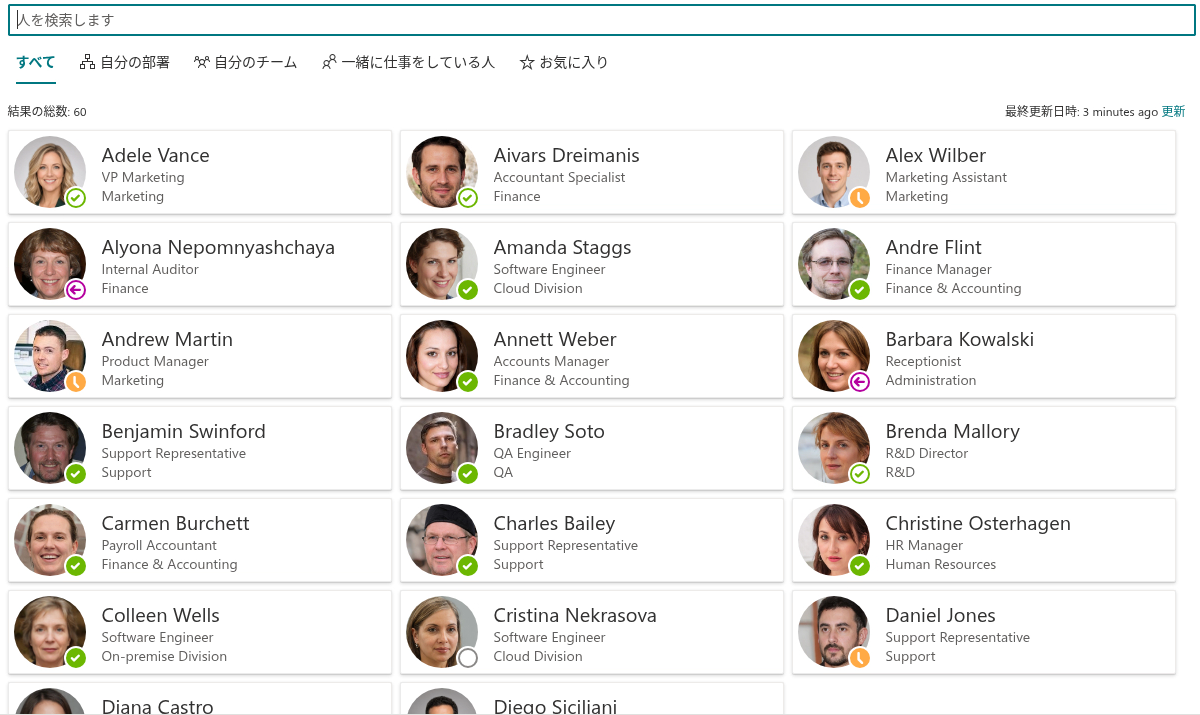Screen dimensions: 1200x715
Task: Click Christine Osterhagen's status badge
Action: coord(860,566)
